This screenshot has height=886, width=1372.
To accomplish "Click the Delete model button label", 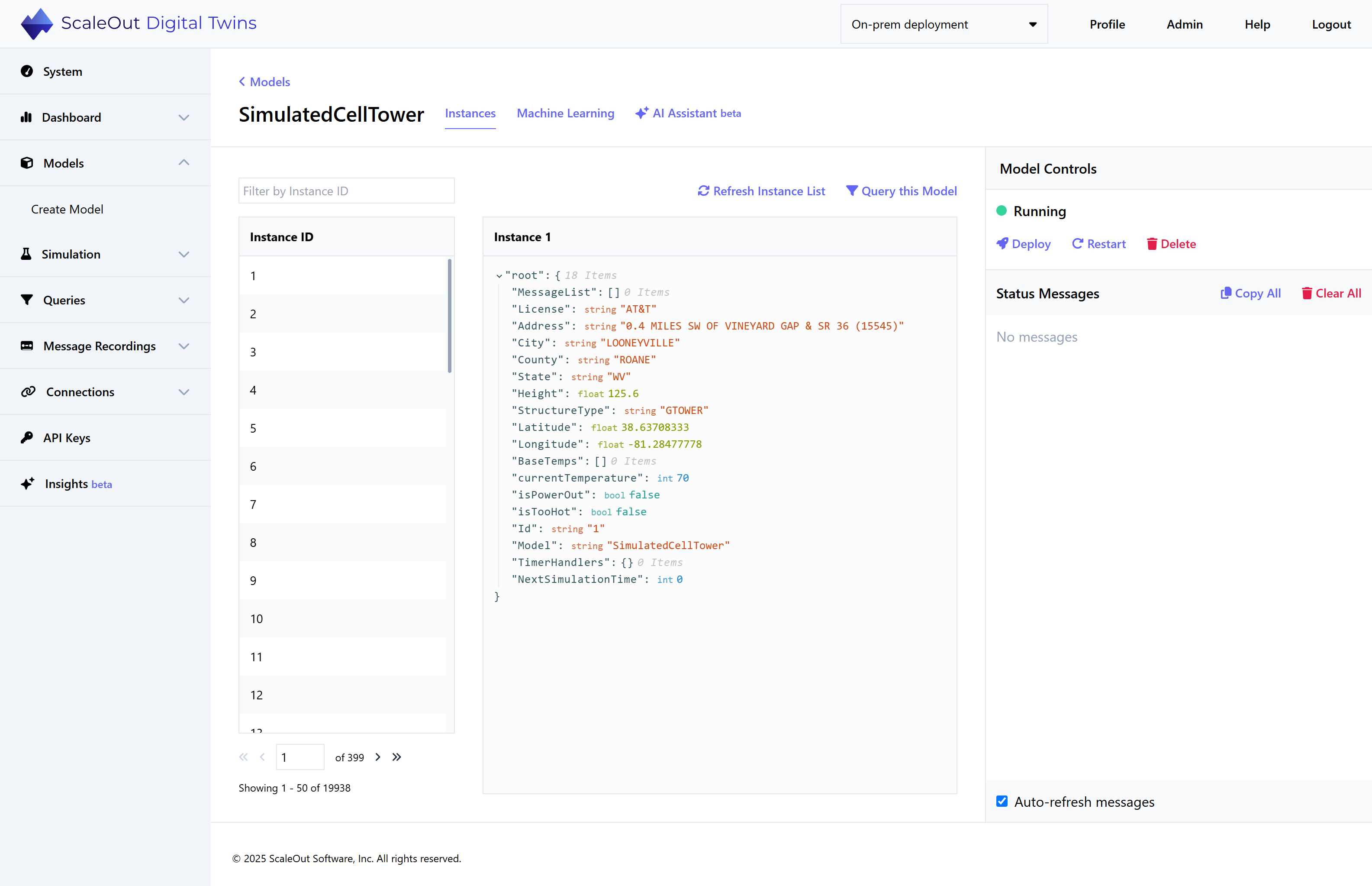I will pos(1178,244).
